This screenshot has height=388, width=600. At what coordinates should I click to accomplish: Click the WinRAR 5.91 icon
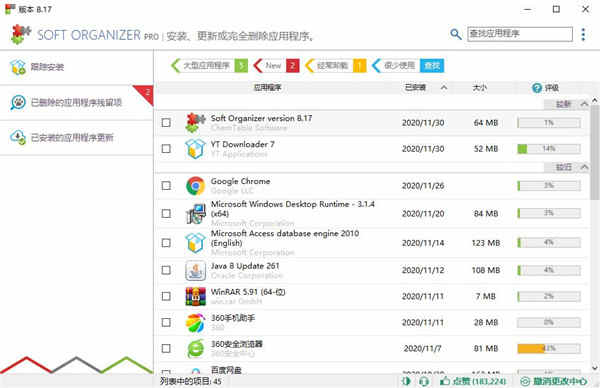196,296
